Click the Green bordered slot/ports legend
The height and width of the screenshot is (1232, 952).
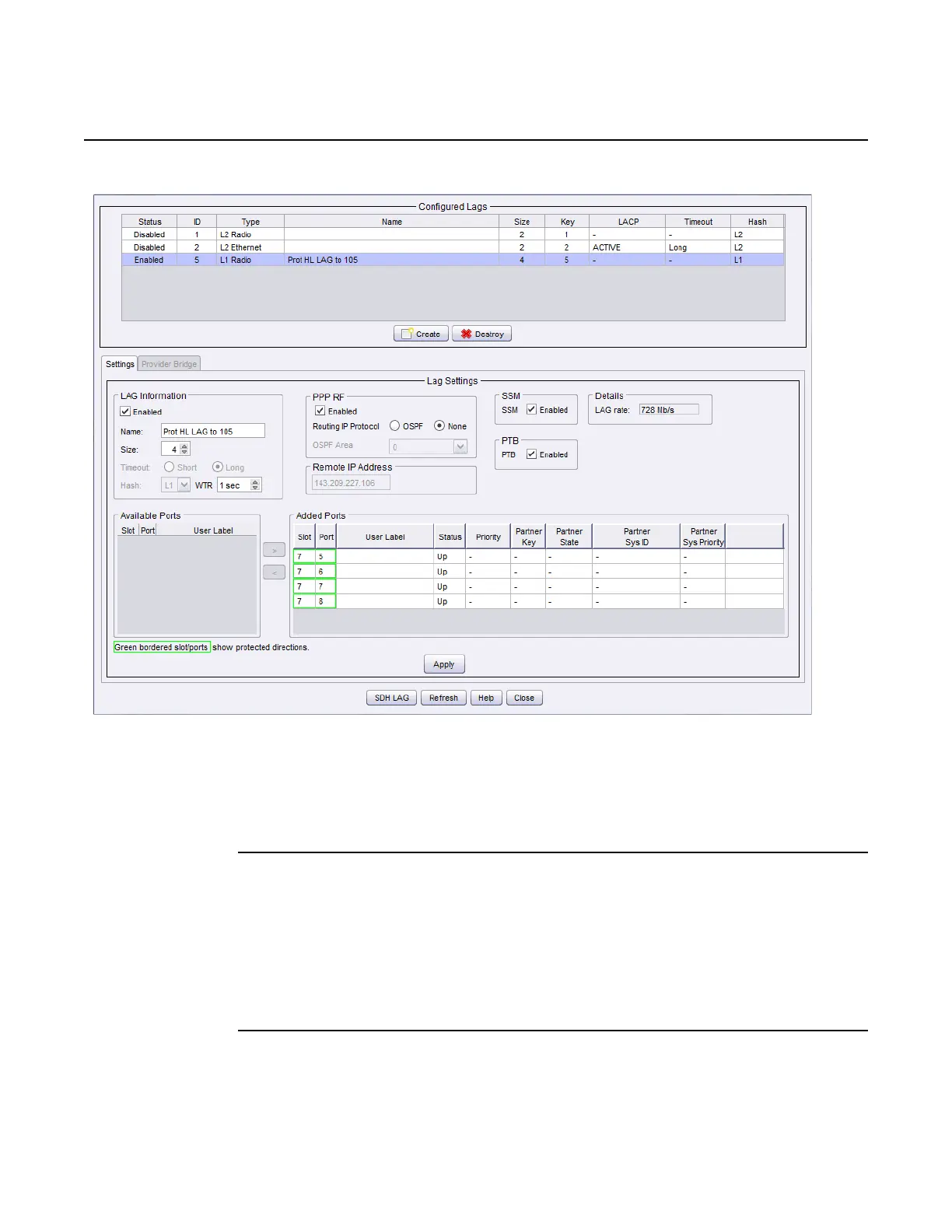coord(162,647)
